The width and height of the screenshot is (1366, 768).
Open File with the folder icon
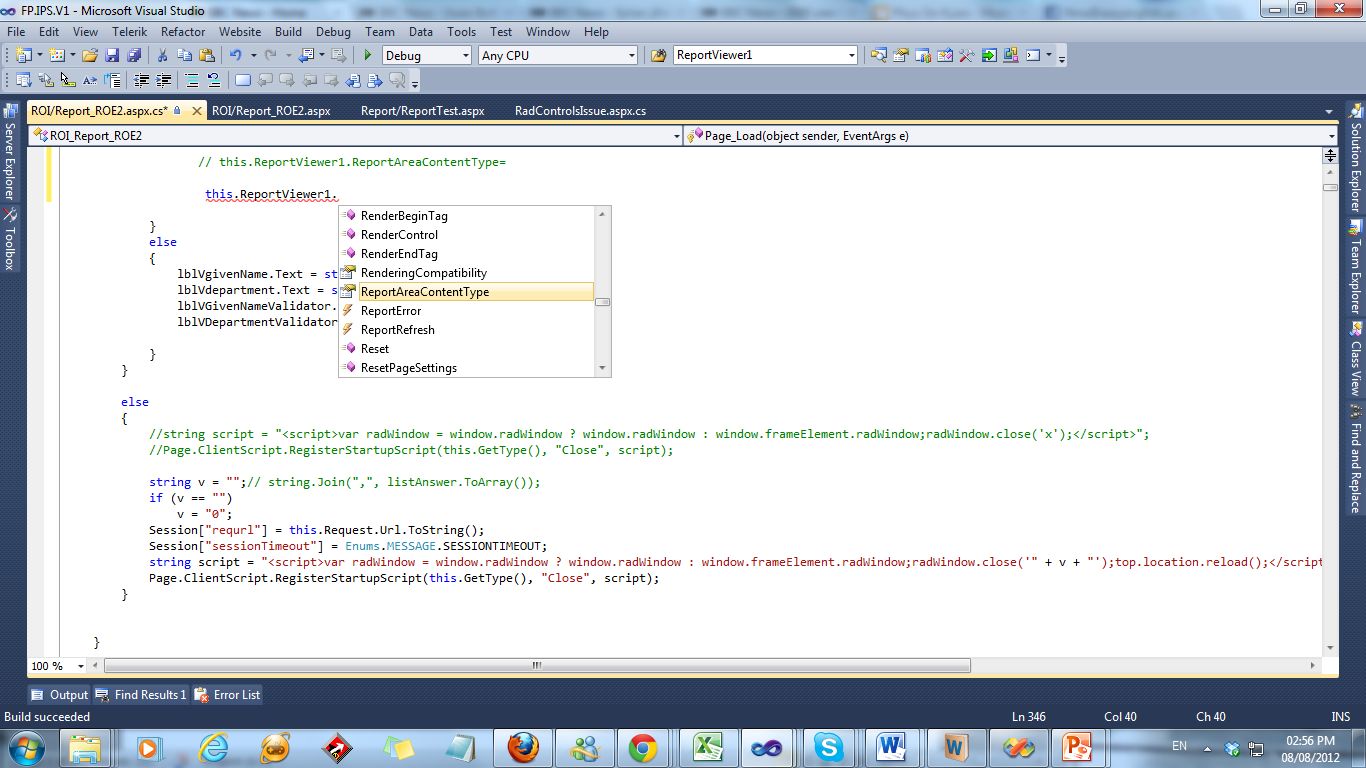click(x=90, y=56)
